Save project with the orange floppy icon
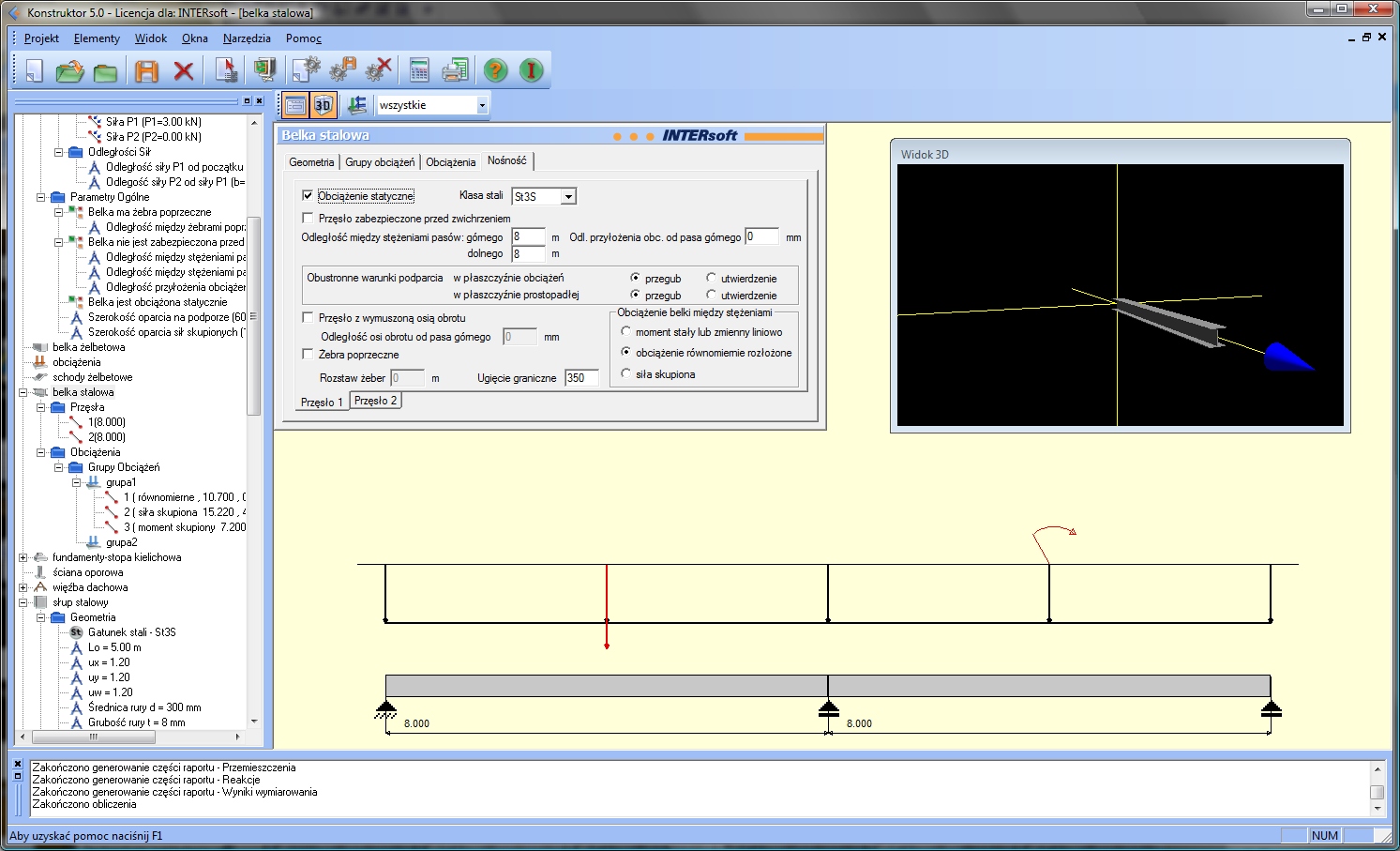 click(147, 71)
